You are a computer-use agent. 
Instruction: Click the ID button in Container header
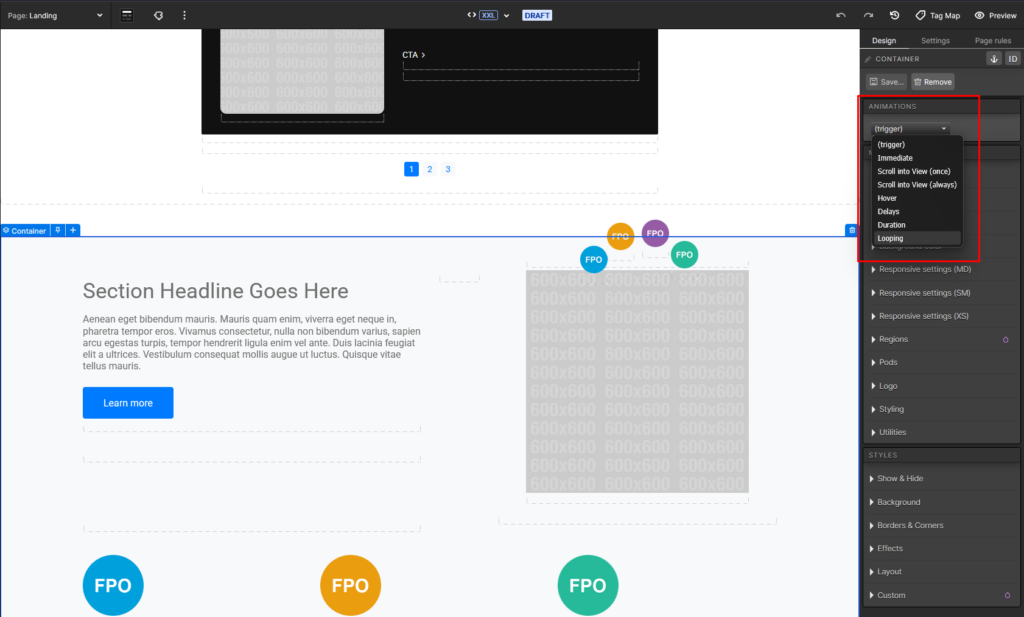tap(1012, 59)
